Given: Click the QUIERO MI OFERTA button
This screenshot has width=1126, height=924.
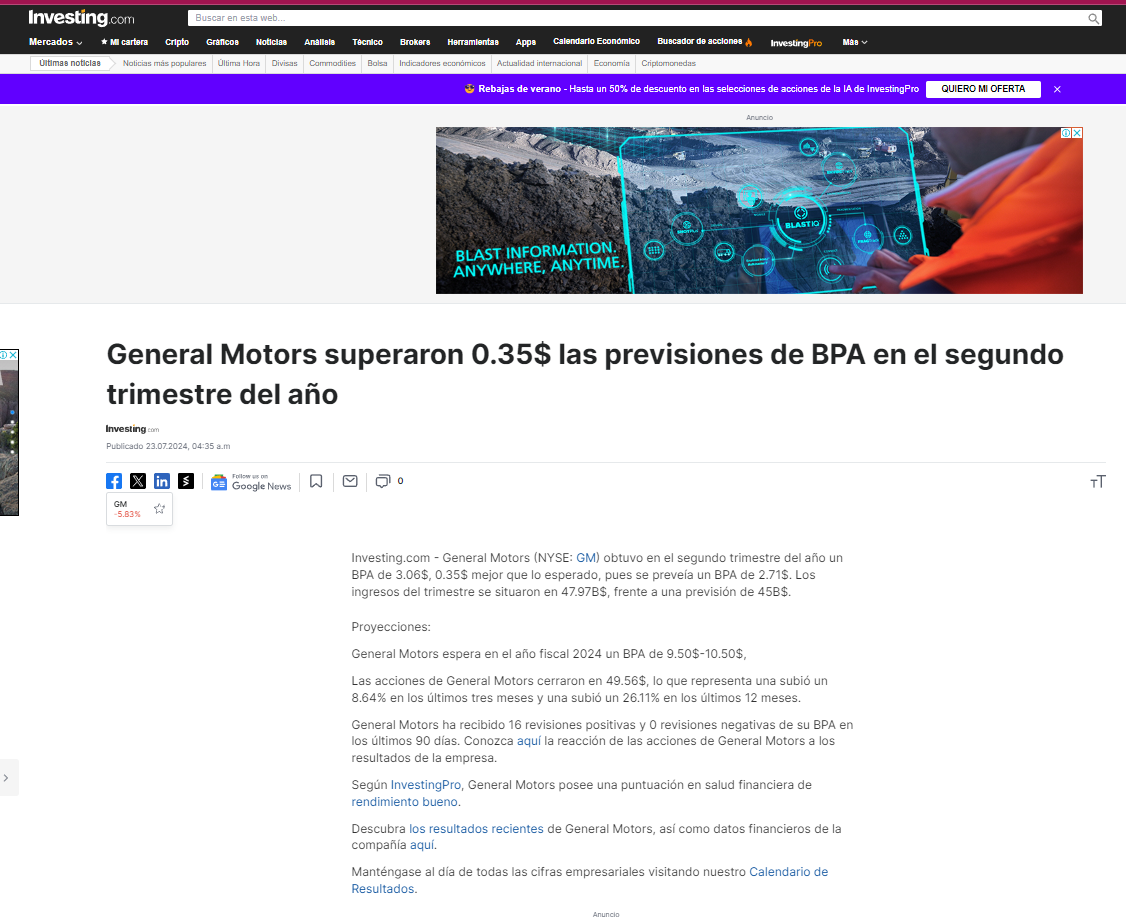Looking at the screenshot, I should coord(983,89).
